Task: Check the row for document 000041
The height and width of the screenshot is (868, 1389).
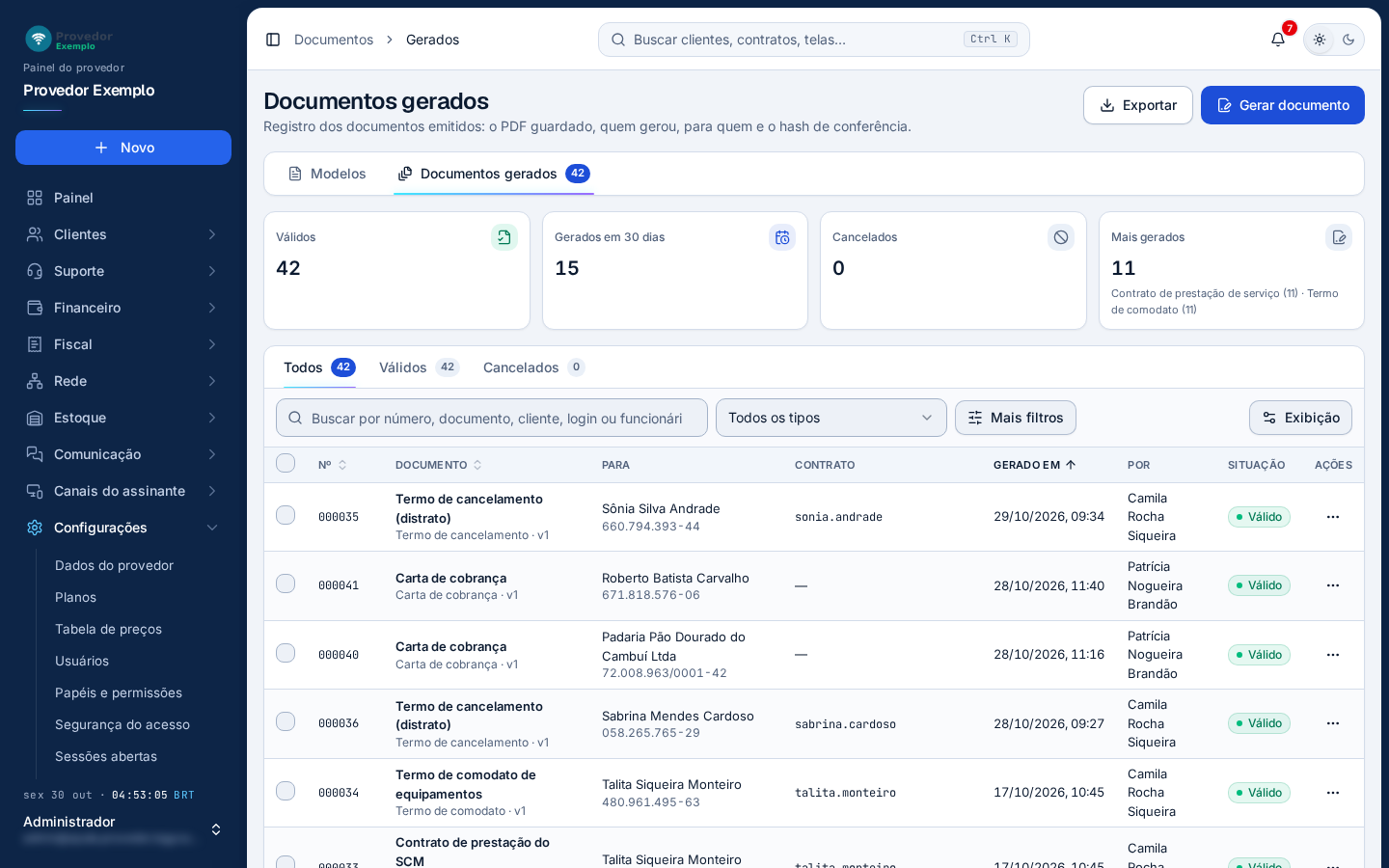Action: tap(286, 583)
